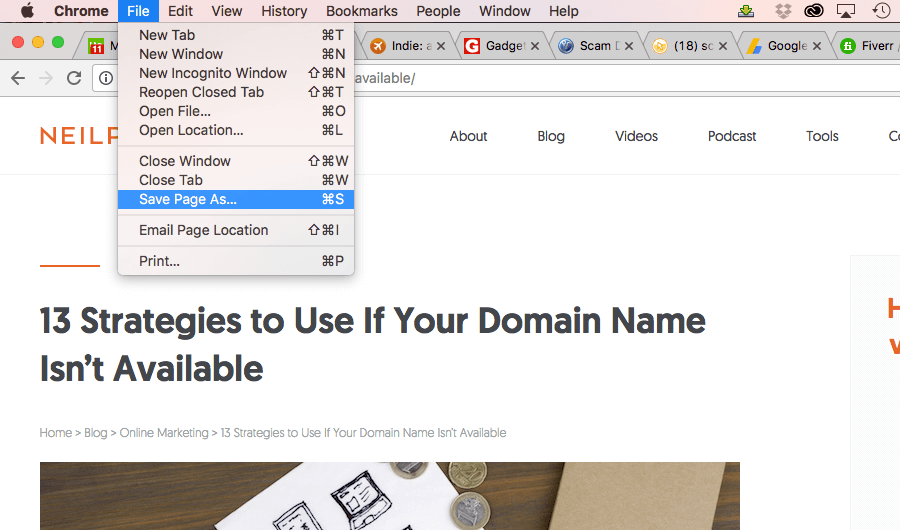Image resolution: width=900 pixels, height=530 pixels.
Task: Choose Print… from File menu
Action: [236, 261]
